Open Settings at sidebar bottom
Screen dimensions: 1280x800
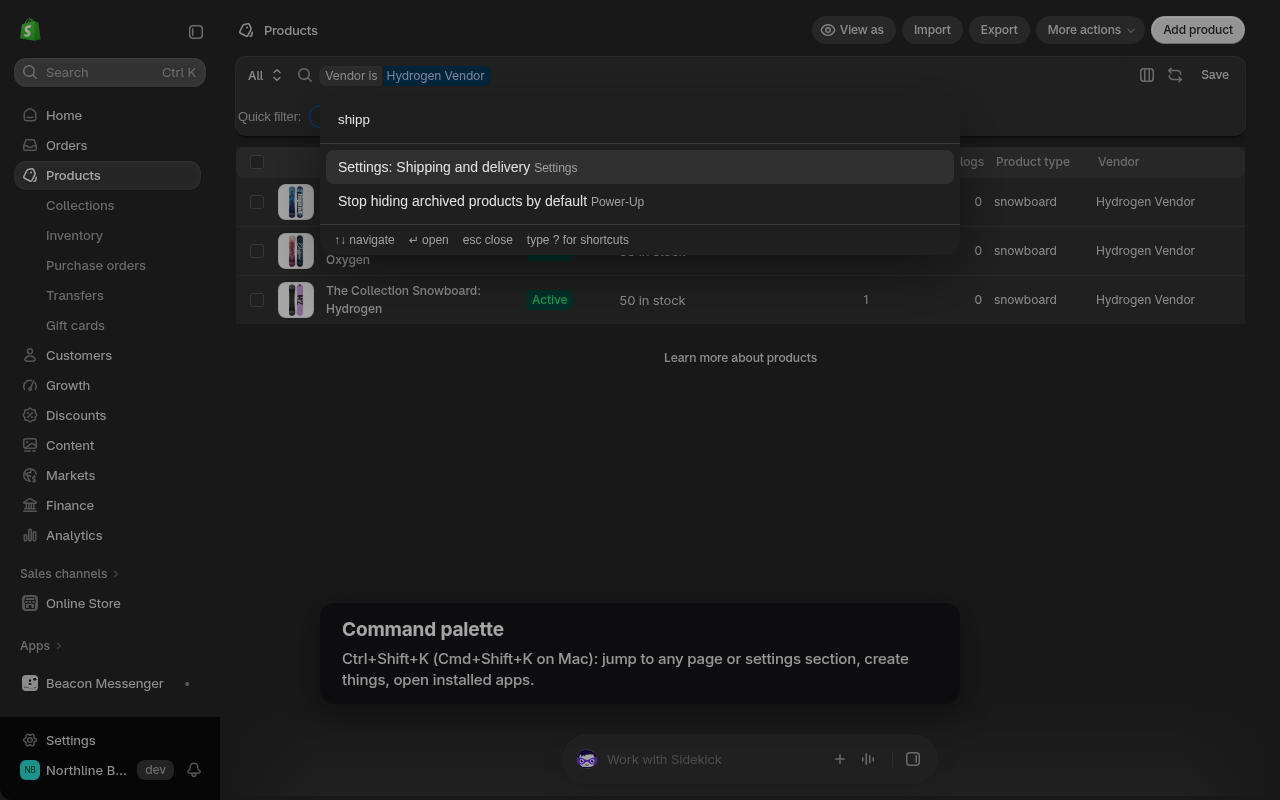coord(108,740)
